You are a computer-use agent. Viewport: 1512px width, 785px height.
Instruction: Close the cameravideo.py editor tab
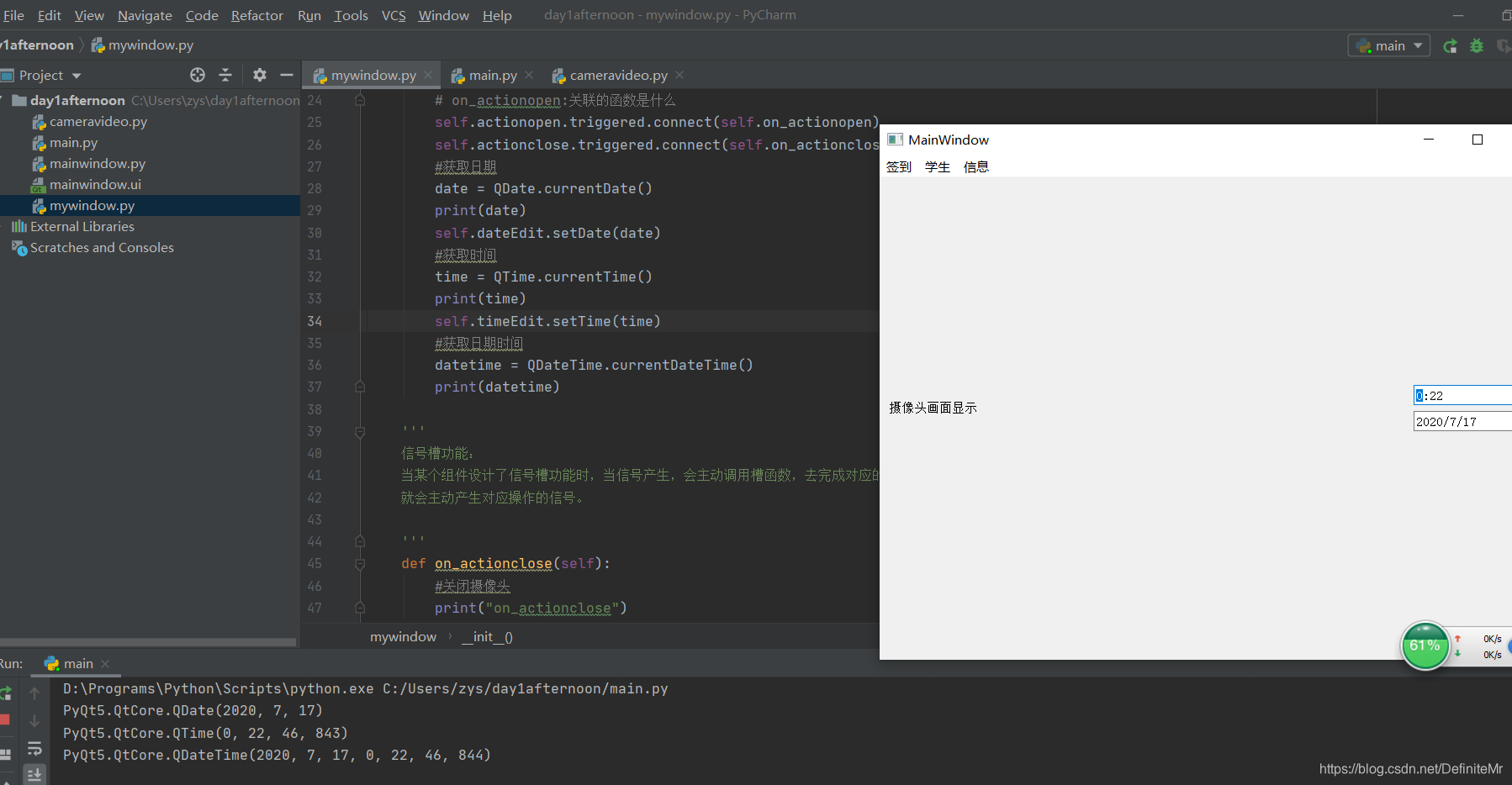tap(679, 75)
